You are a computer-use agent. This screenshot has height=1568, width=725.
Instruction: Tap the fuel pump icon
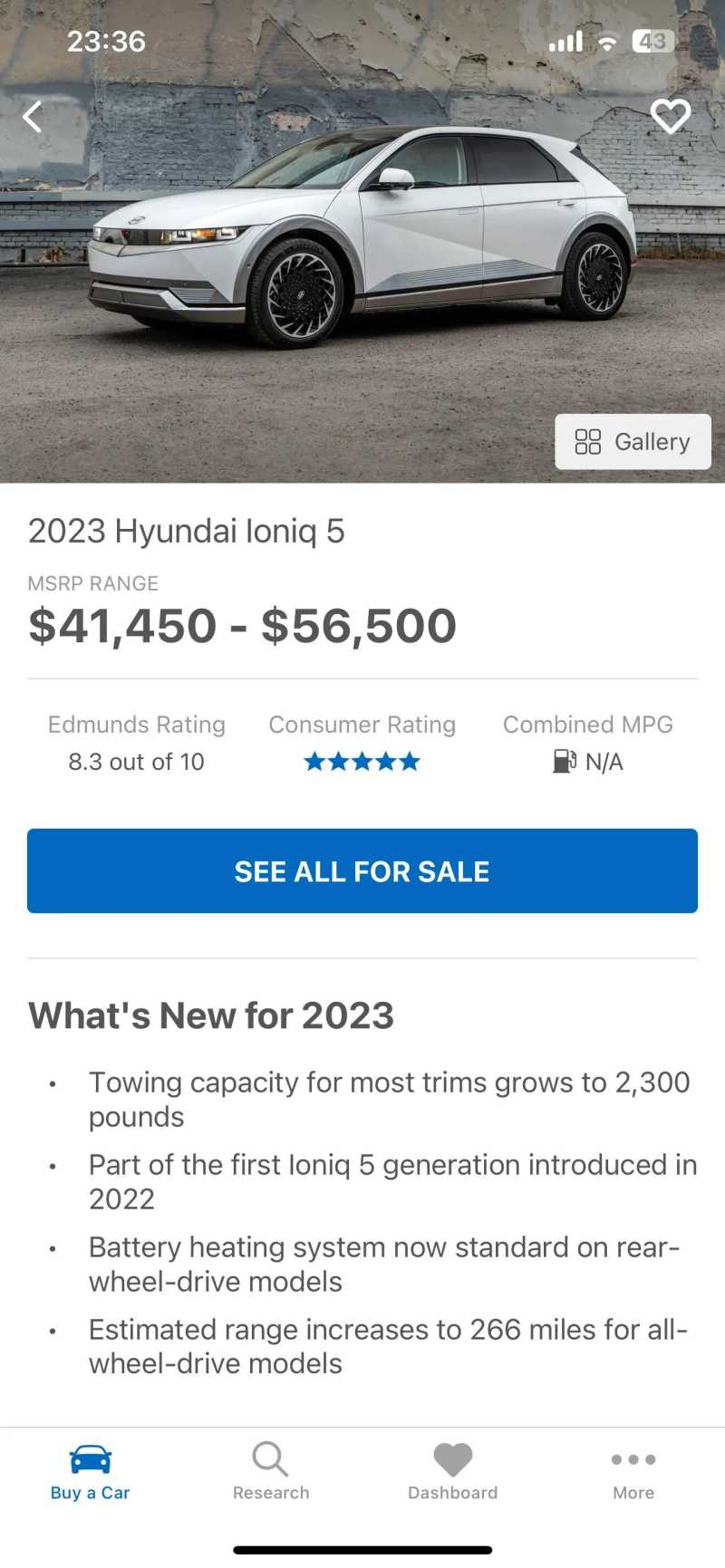point(564,761)
